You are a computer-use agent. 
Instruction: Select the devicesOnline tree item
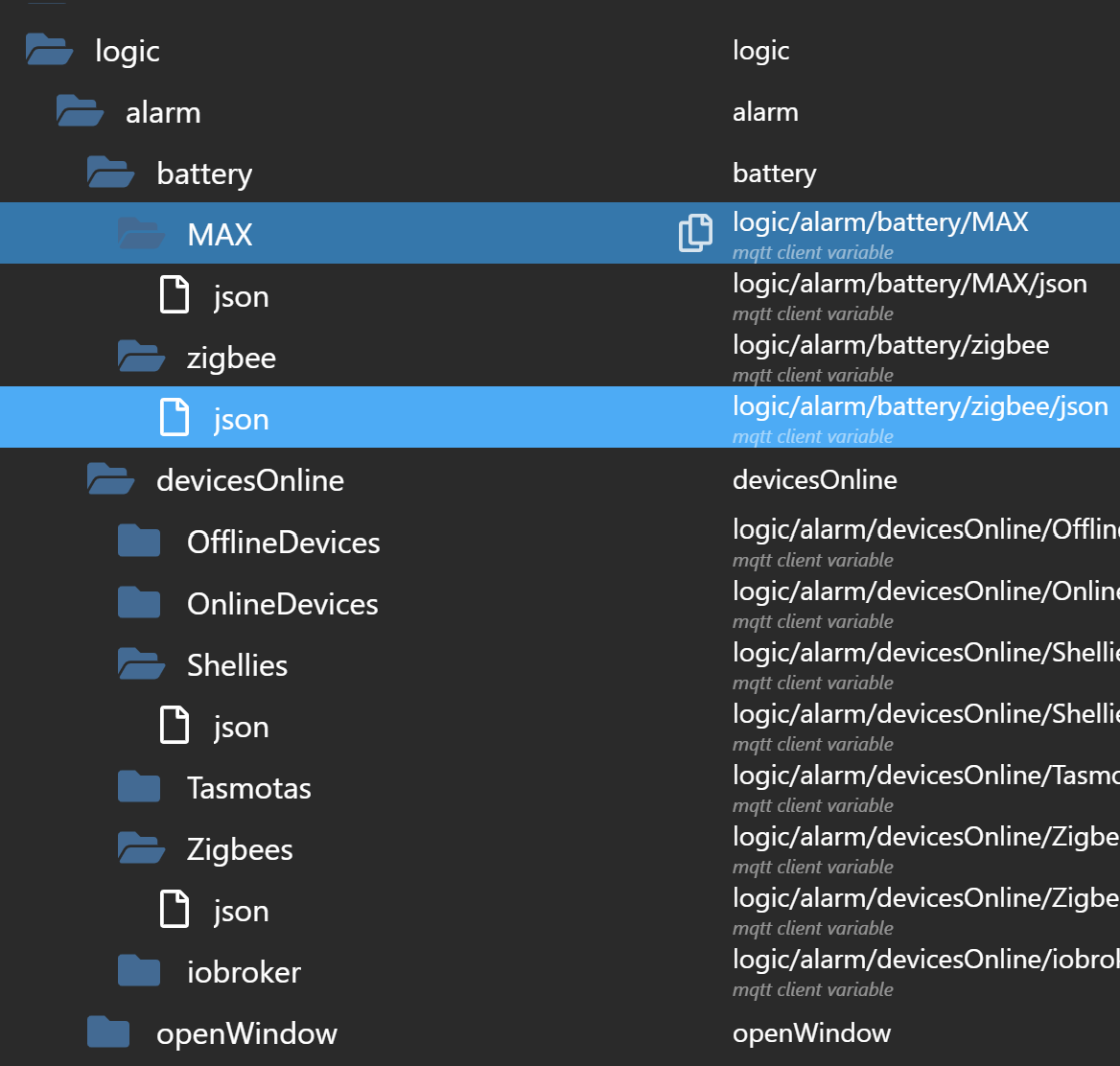[249, 479]
